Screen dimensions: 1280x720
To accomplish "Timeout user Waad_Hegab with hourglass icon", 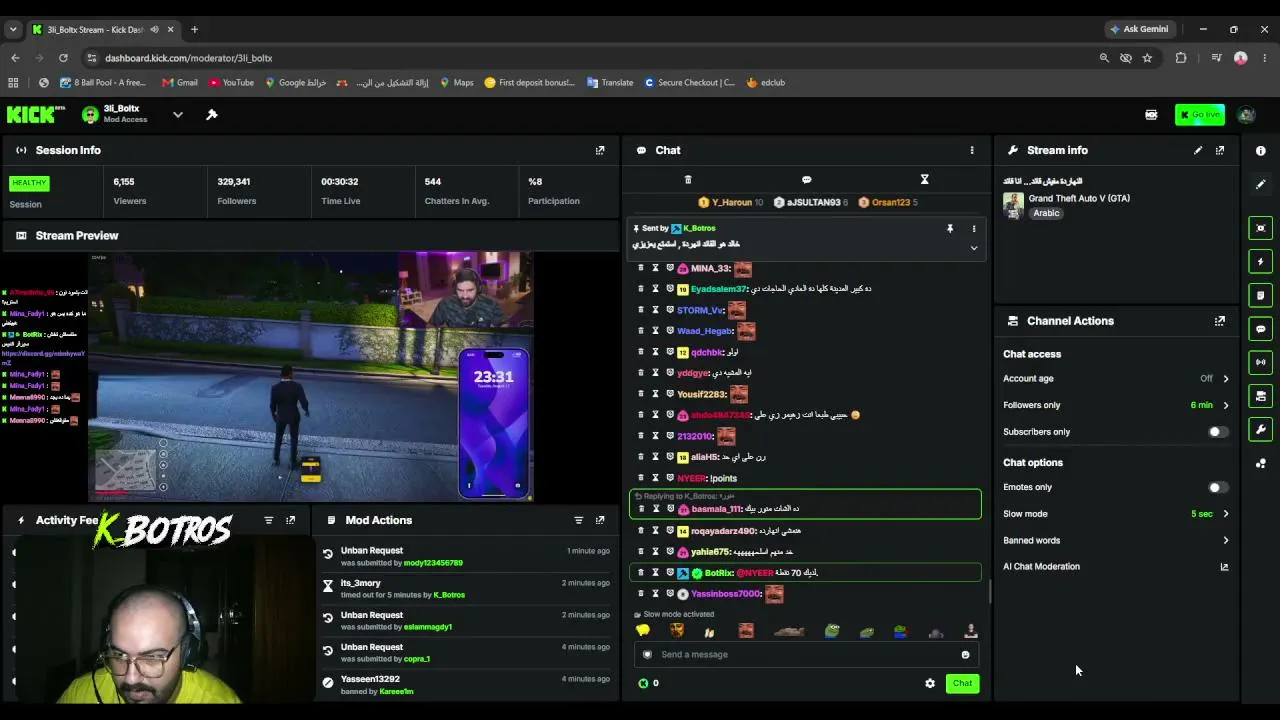I will point(656,331).
